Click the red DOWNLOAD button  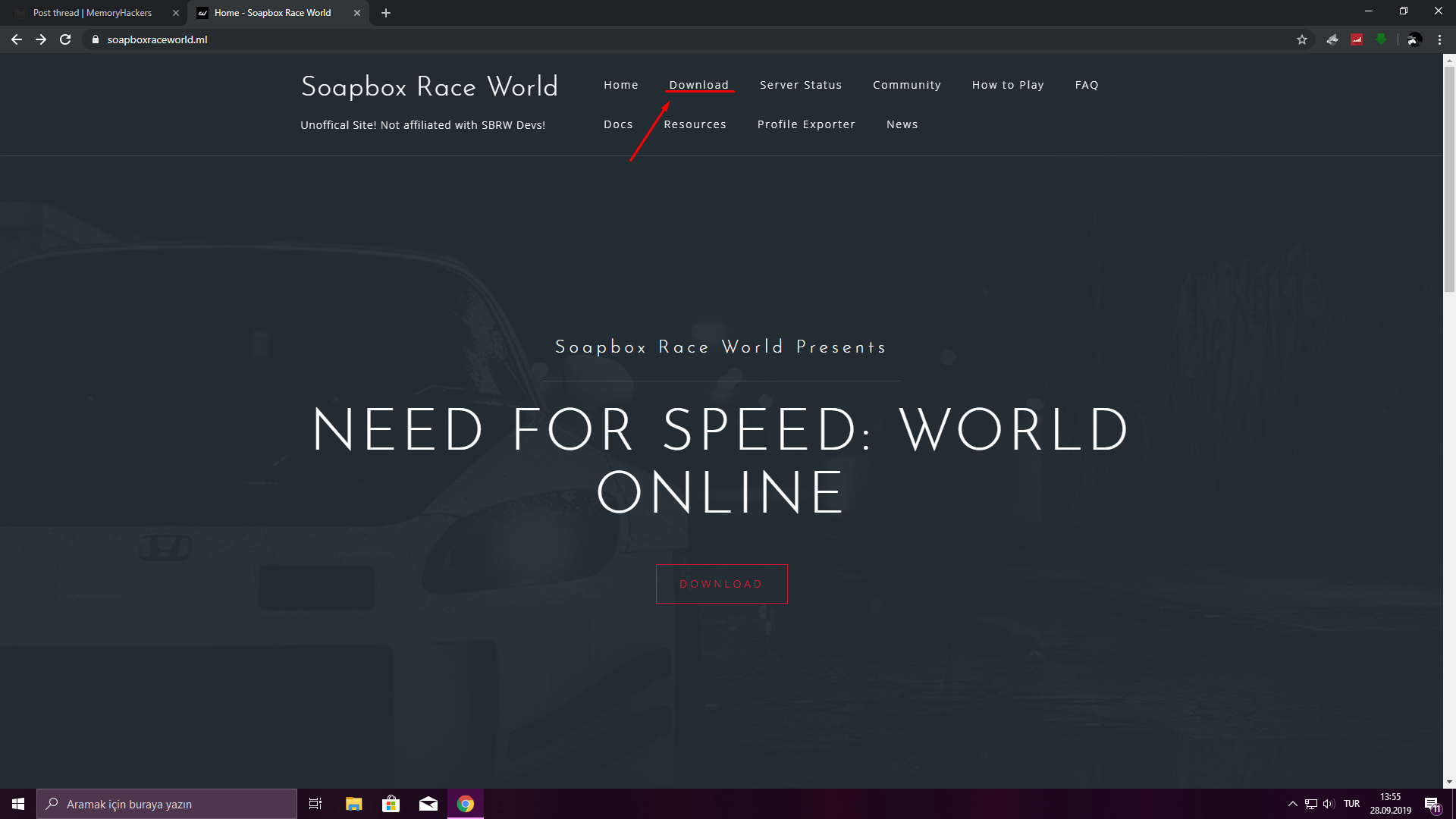tap(721, 584)
